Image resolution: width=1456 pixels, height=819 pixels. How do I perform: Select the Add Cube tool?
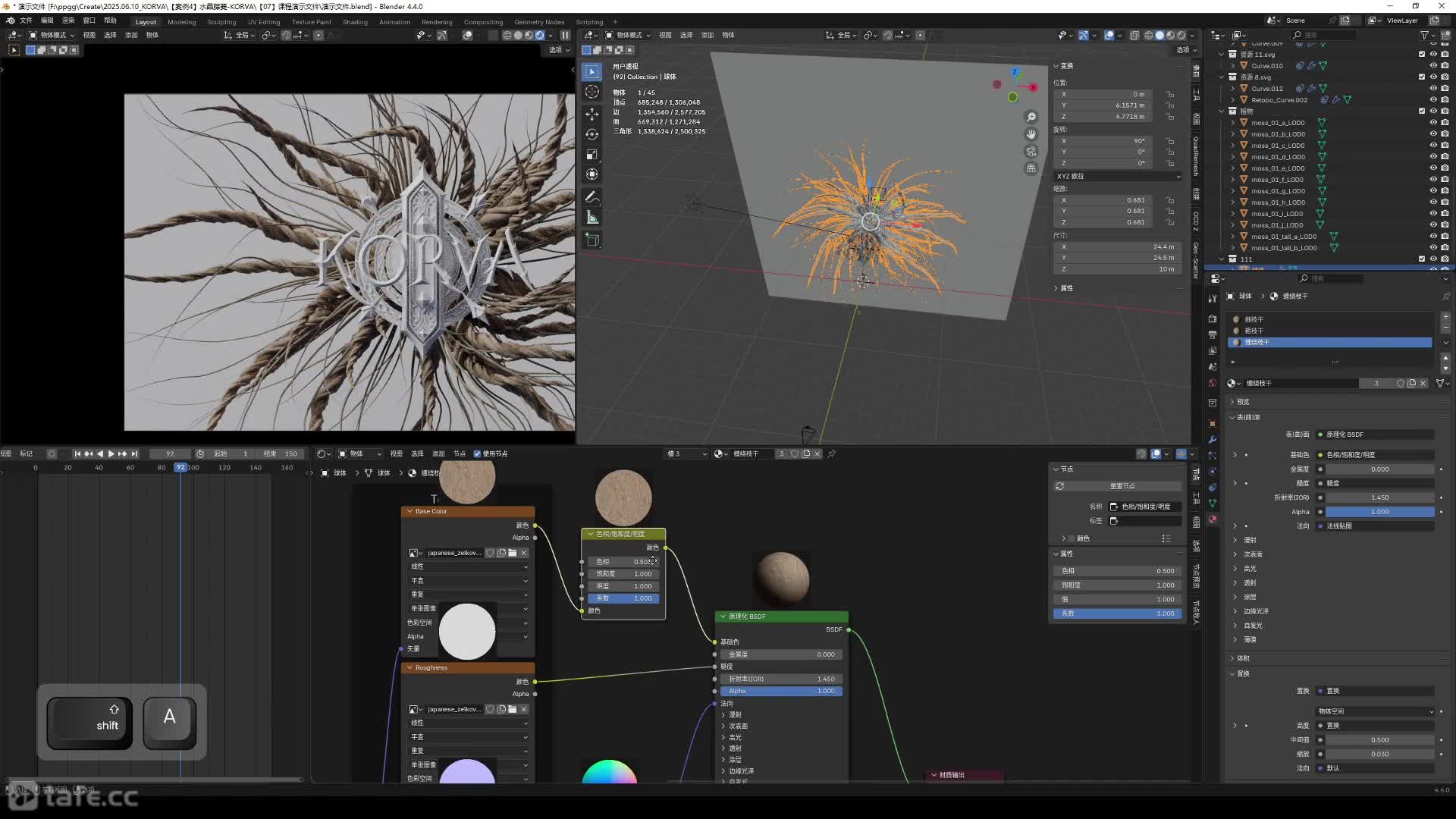tap(592, 240)
